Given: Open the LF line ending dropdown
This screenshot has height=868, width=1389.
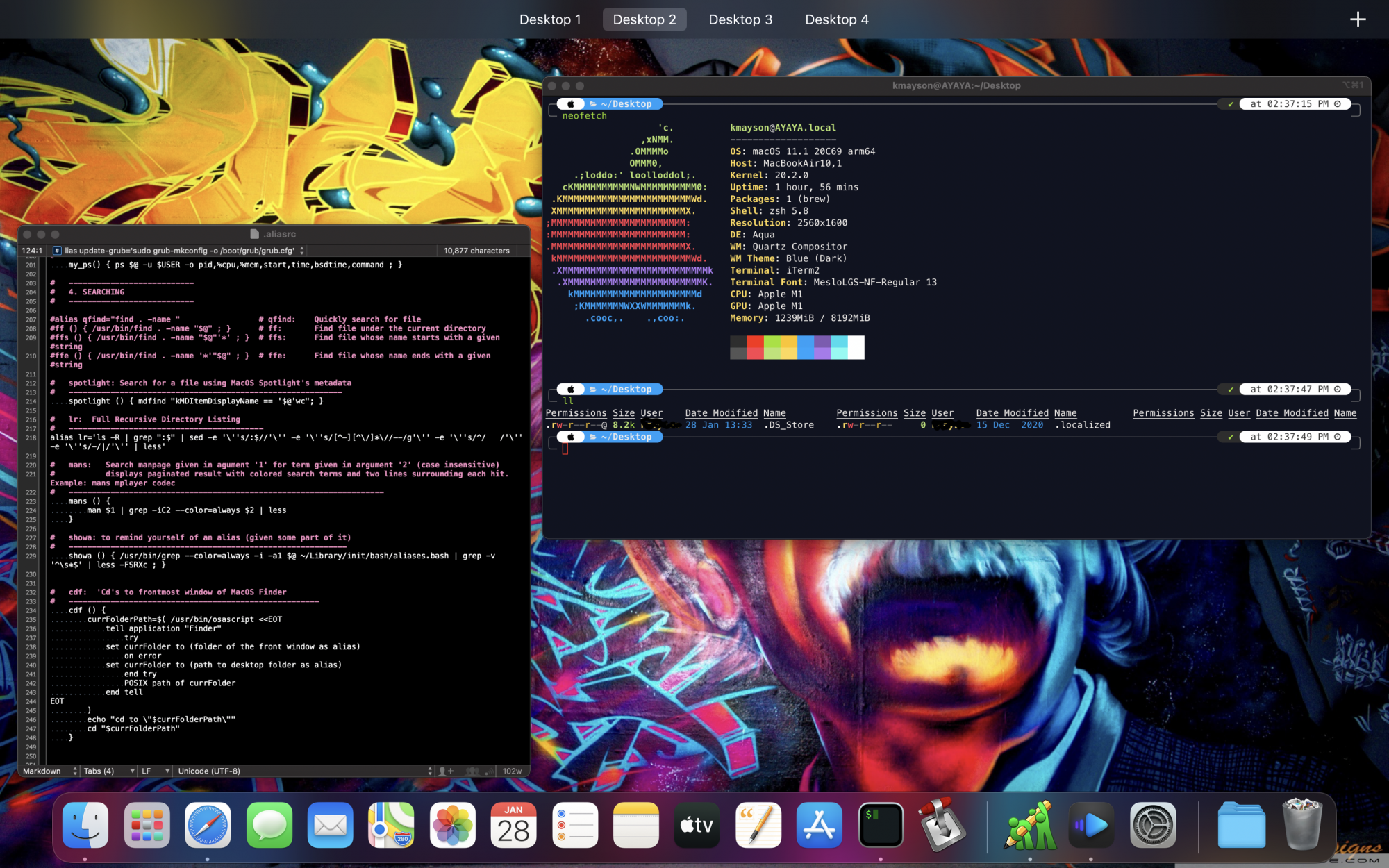Looking at the screenshot, I should (155, 771).
